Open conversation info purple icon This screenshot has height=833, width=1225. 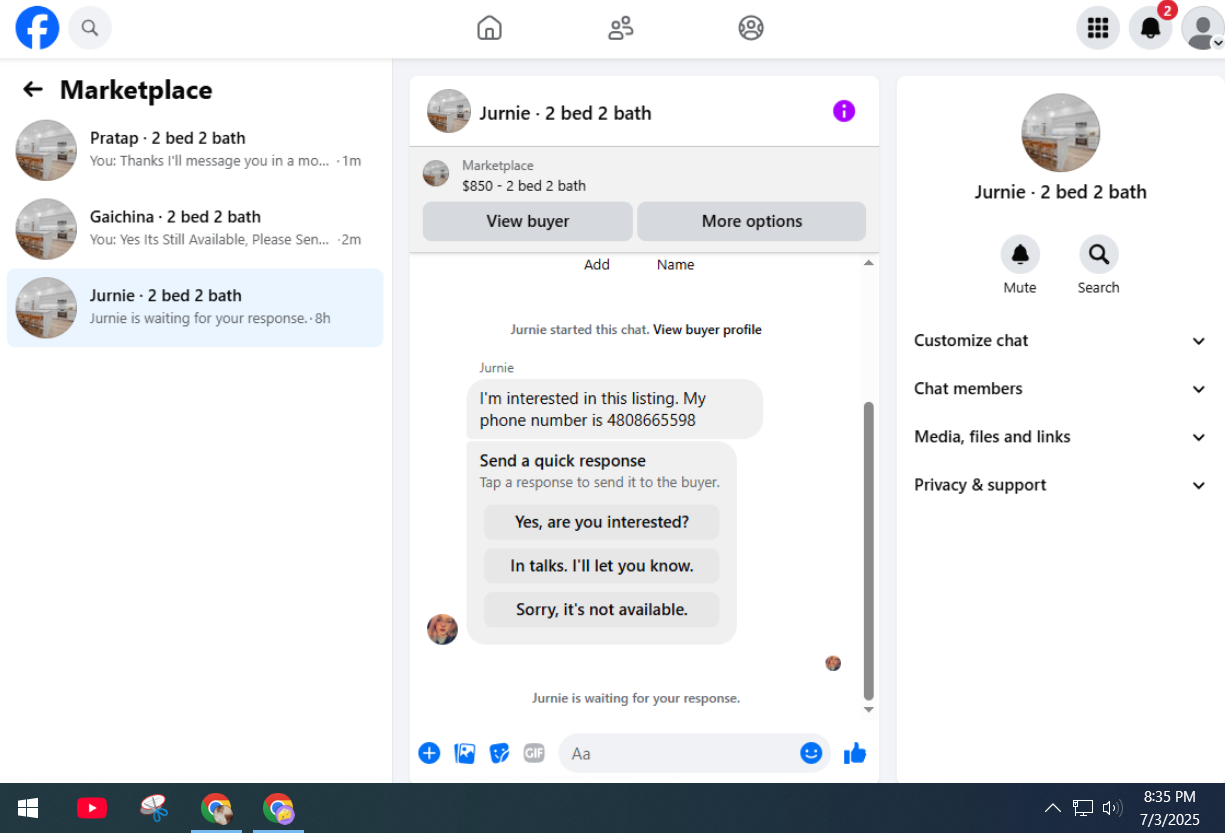[x=844, y=111]
